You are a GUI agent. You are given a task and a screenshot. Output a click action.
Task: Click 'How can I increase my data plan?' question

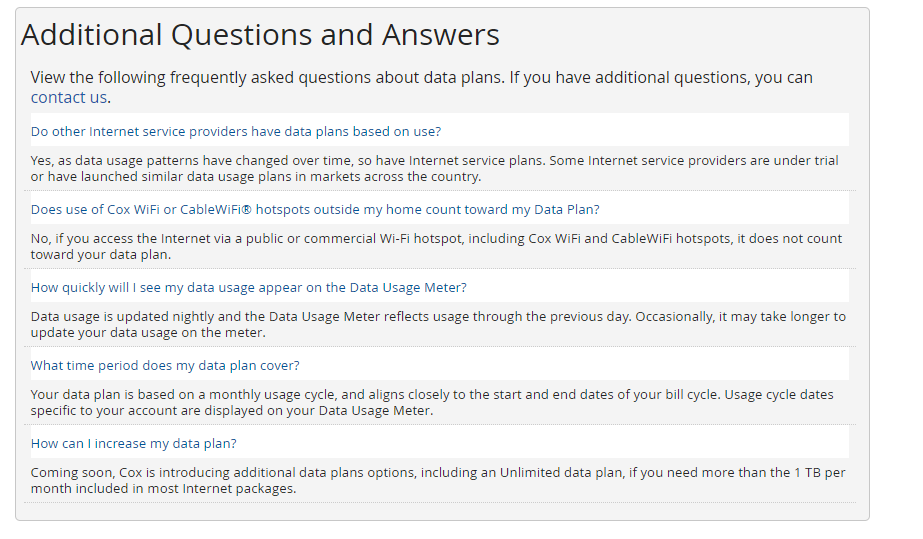point(133,443)
